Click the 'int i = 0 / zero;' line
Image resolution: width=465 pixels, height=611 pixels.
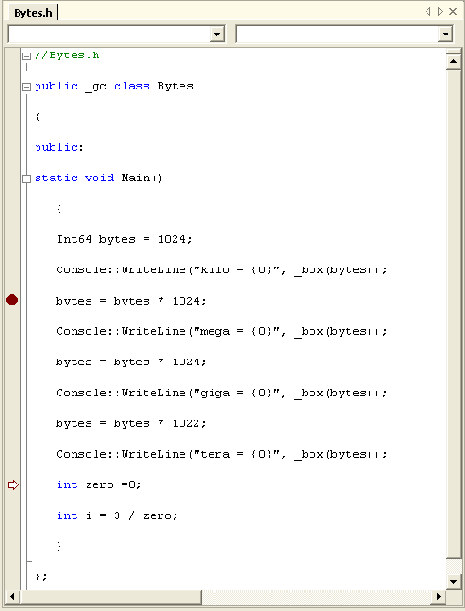117,516
